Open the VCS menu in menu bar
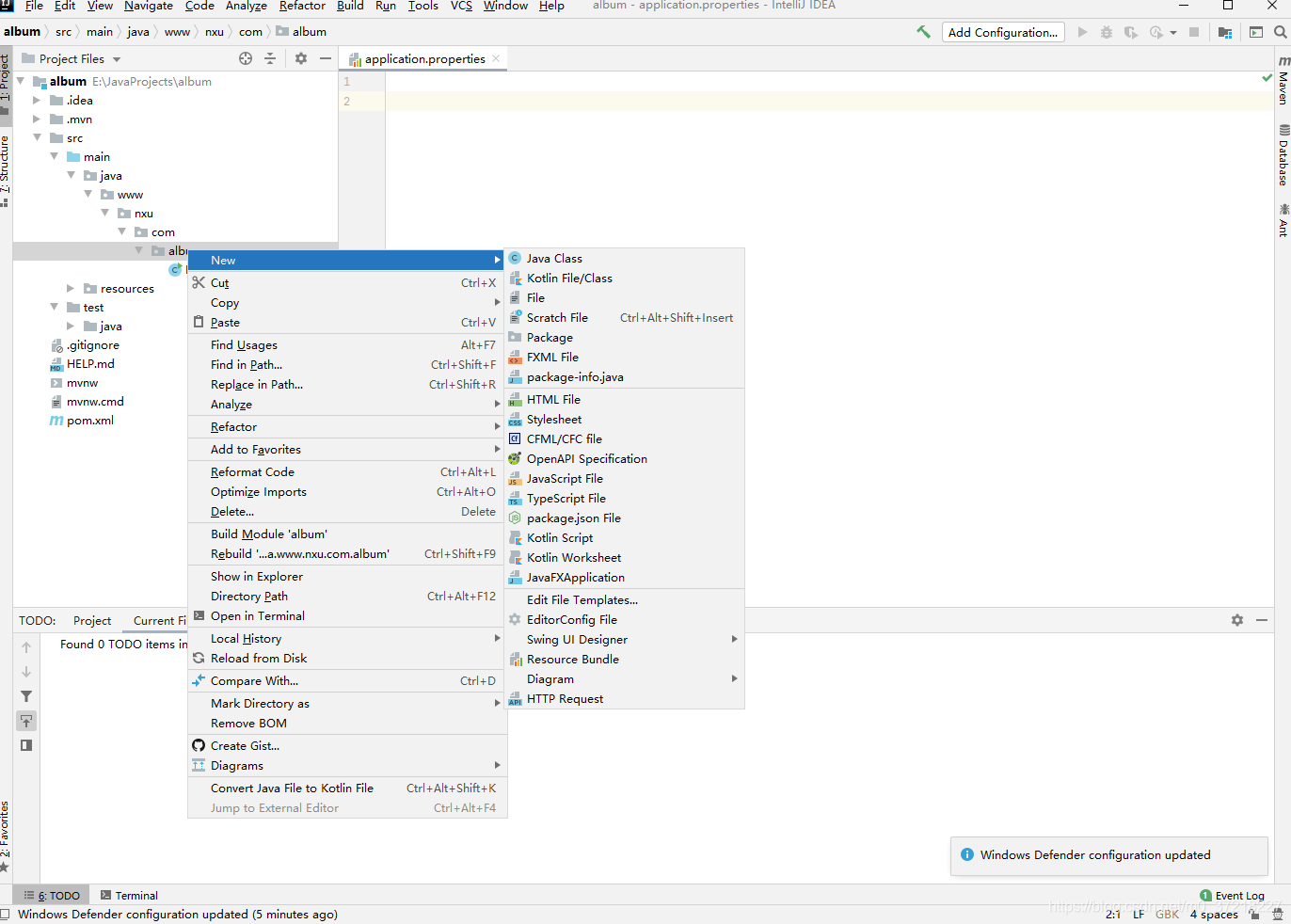 (x=461, y=6)
